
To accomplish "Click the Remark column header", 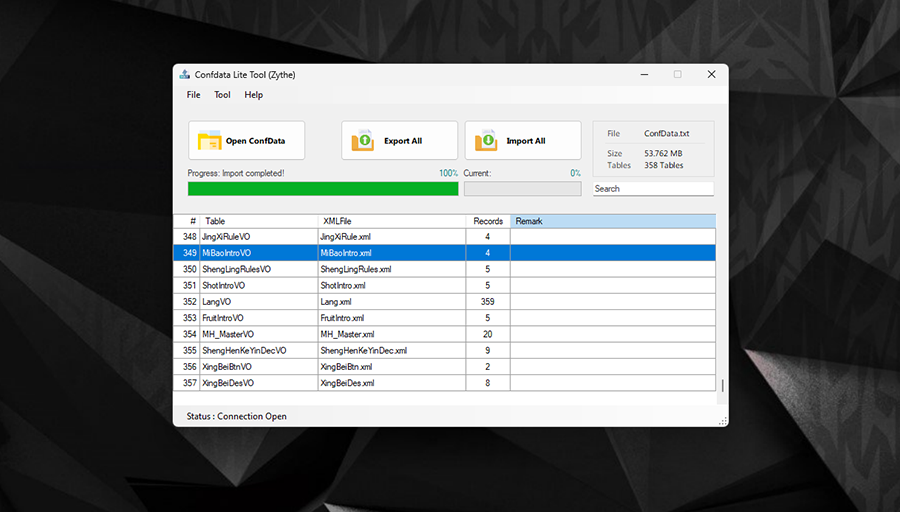I will tap(612, 221).
